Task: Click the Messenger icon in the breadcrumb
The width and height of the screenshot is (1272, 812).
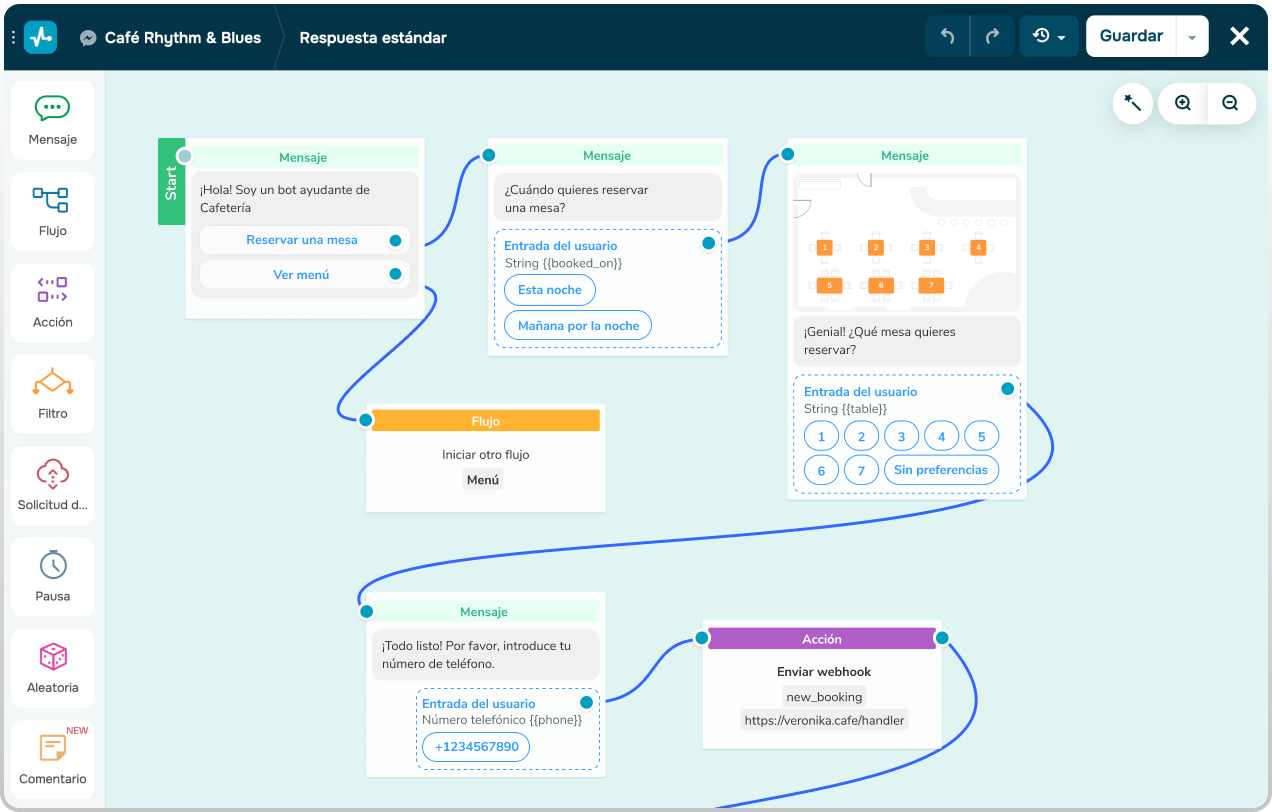Action: (x=88, y=38)
